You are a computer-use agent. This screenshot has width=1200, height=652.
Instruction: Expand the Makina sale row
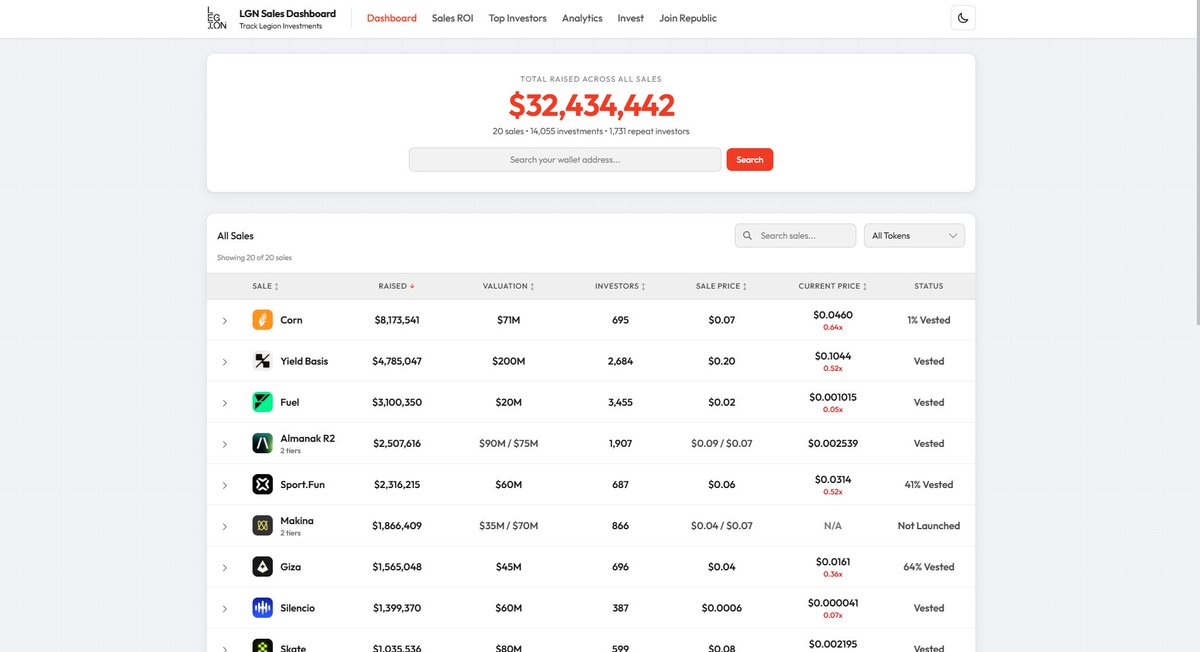click(x=224, y=526)
